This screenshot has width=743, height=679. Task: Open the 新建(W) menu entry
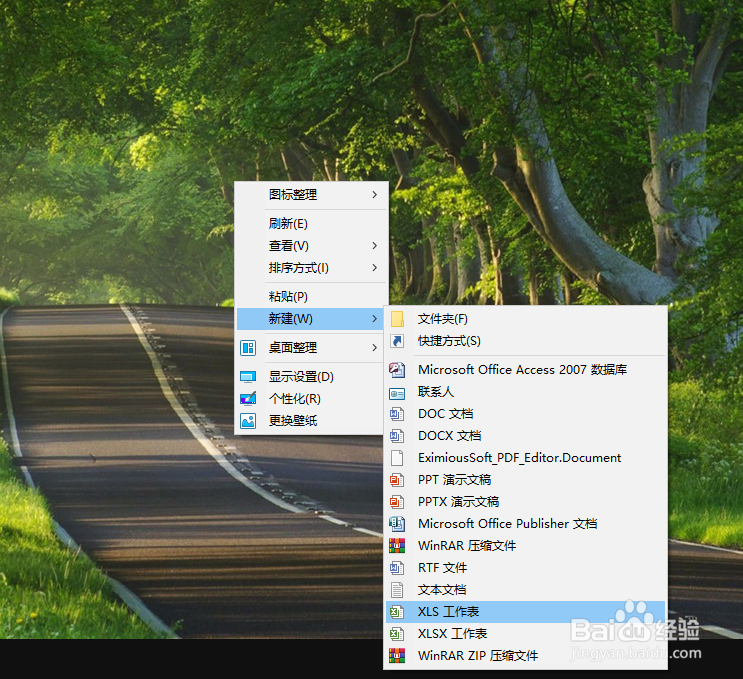(311, 319)
